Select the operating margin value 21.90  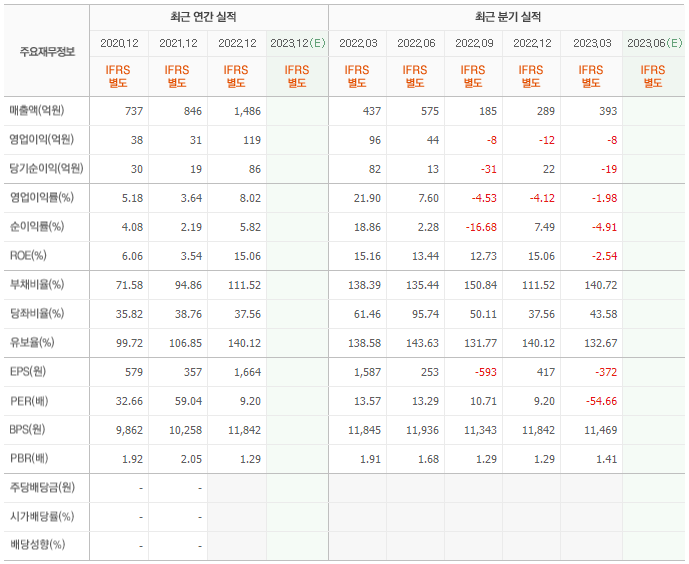point(367,198)
